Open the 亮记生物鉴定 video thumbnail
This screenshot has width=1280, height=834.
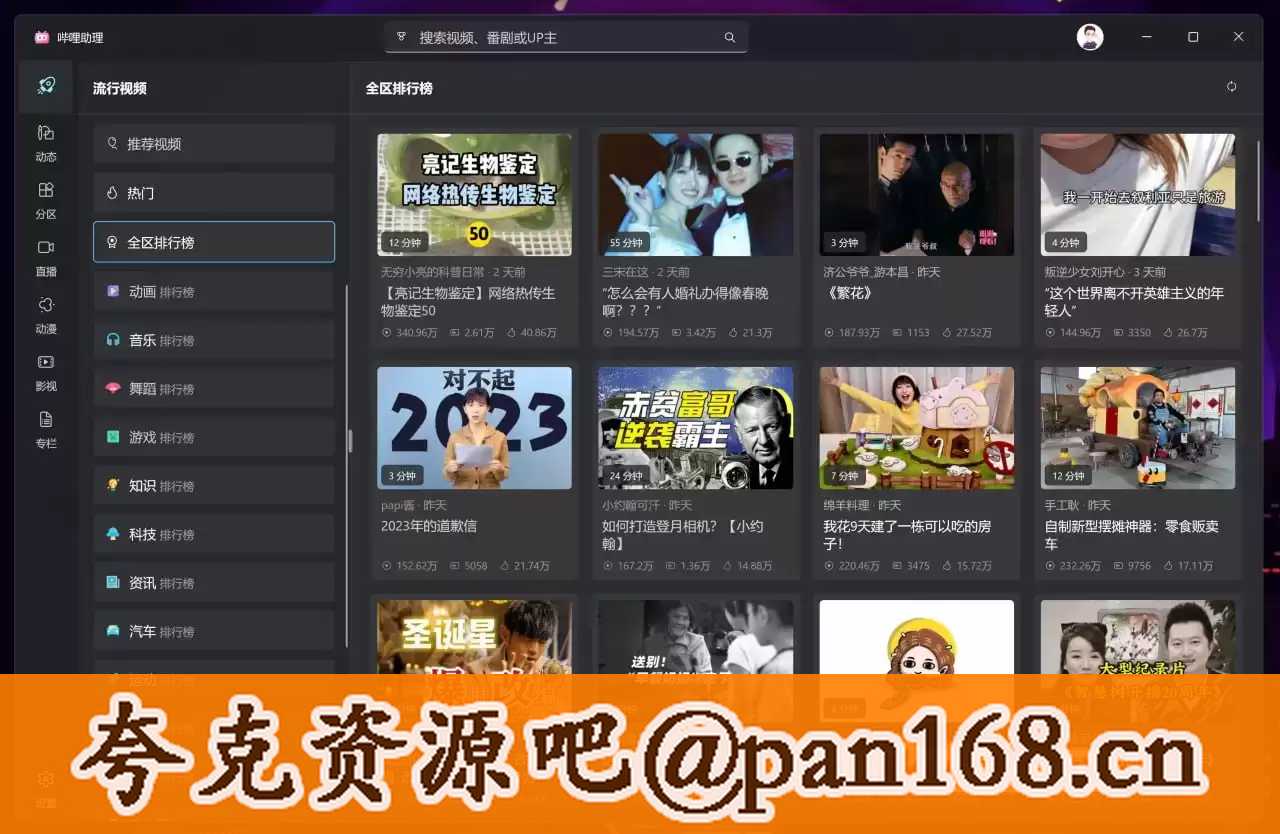pyautogui.click(x=474, y=195)
